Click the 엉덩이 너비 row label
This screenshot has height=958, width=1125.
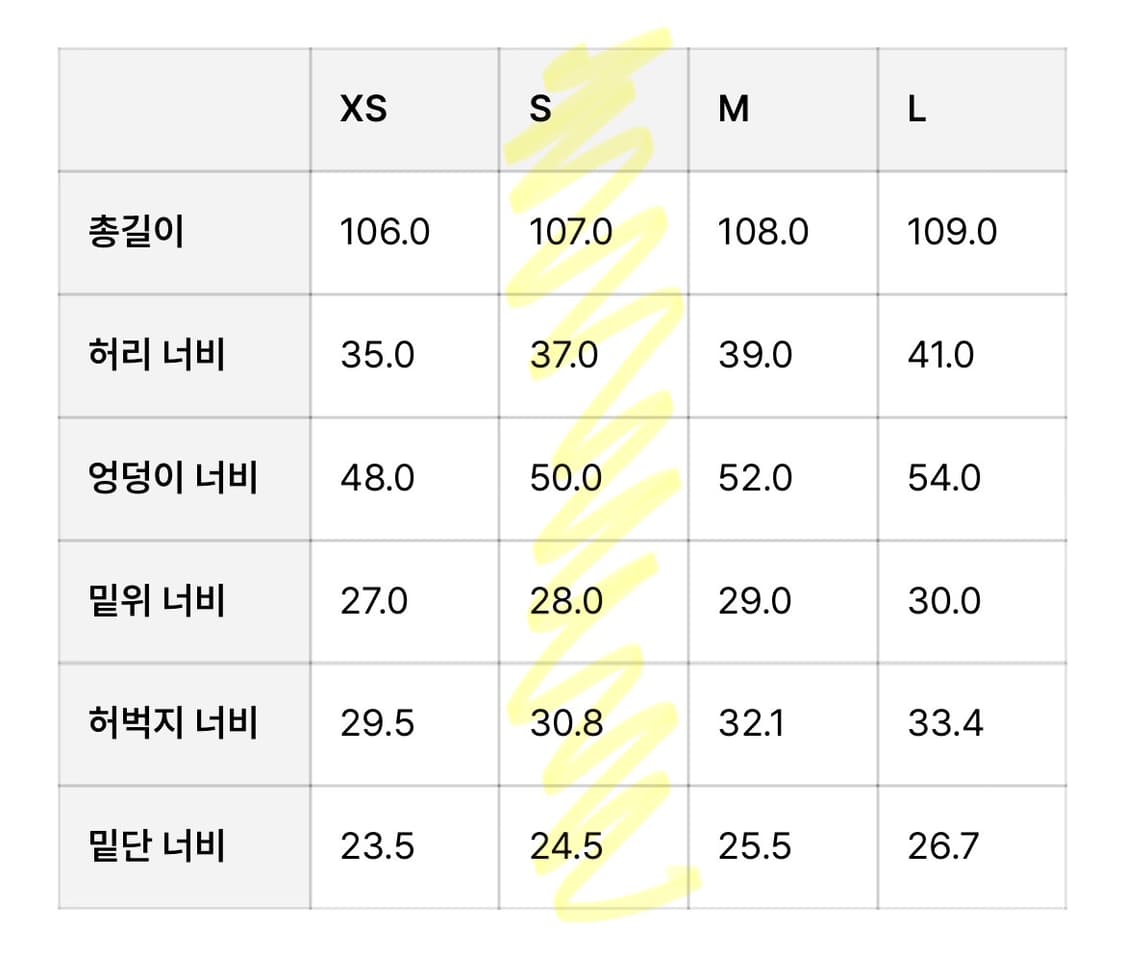point(173,478)
